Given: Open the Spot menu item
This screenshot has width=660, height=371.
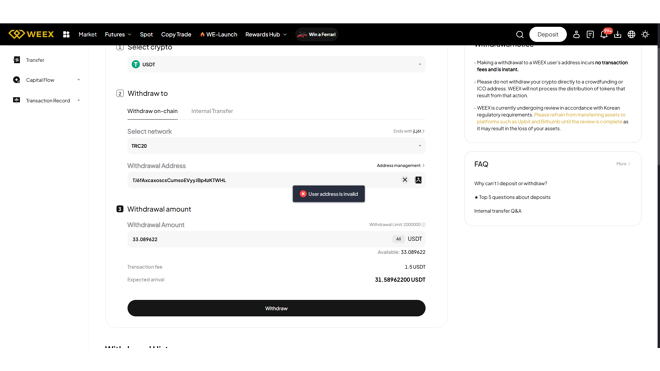Looking at the screenshot, I should pos(146,35).
